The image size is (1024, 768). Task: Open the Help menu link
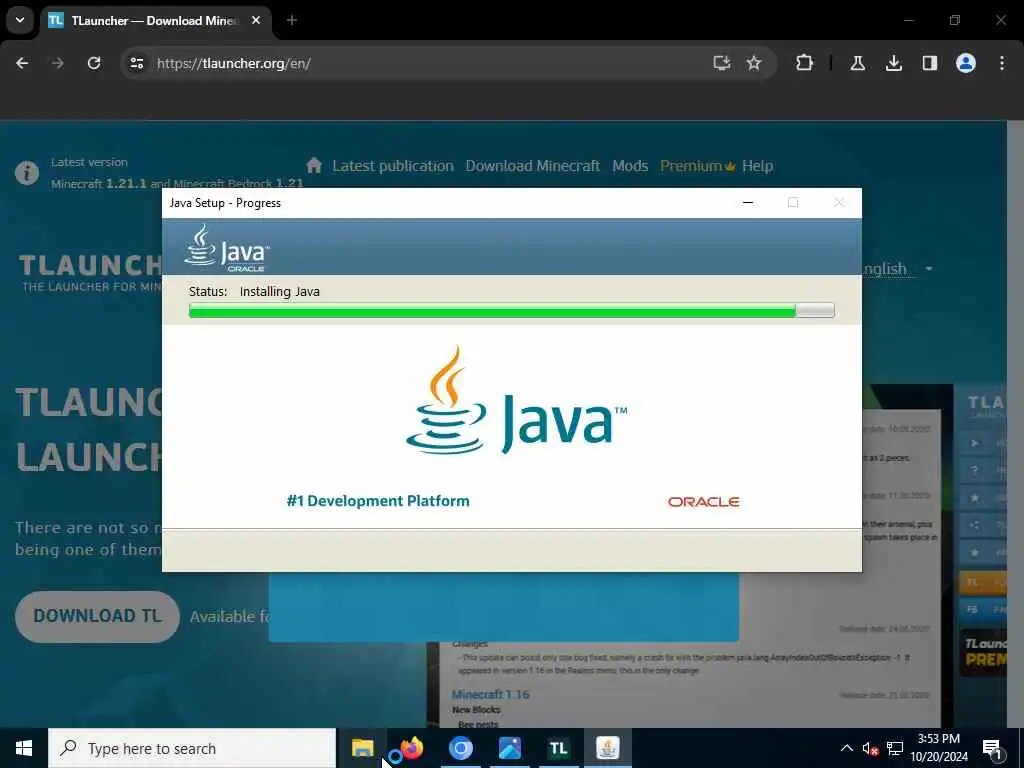tap(758, 166)
